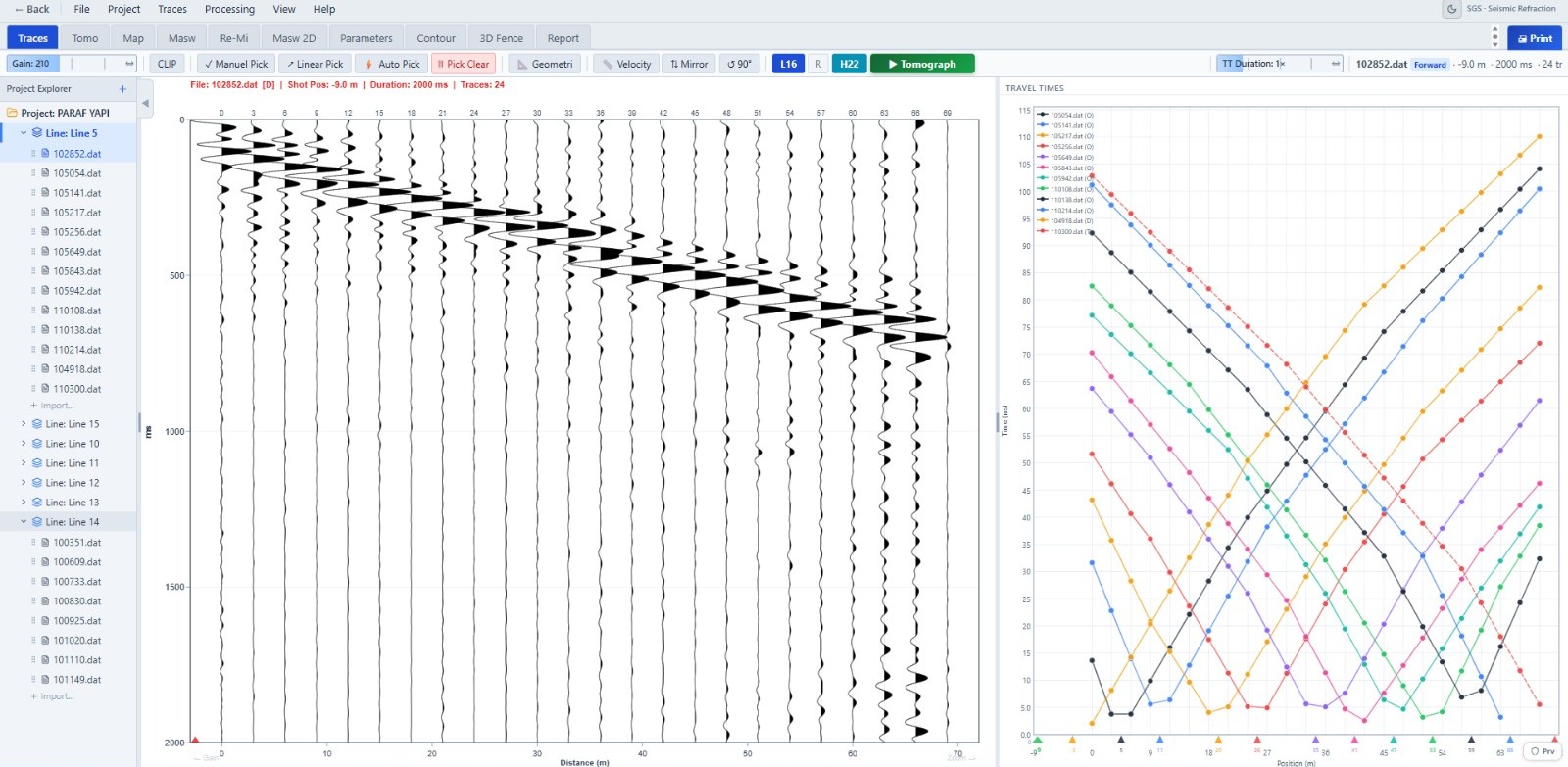The height and width of the screenshot is (767, 1568).
Task: Open the Geometri tool
Action: (545, 64)
